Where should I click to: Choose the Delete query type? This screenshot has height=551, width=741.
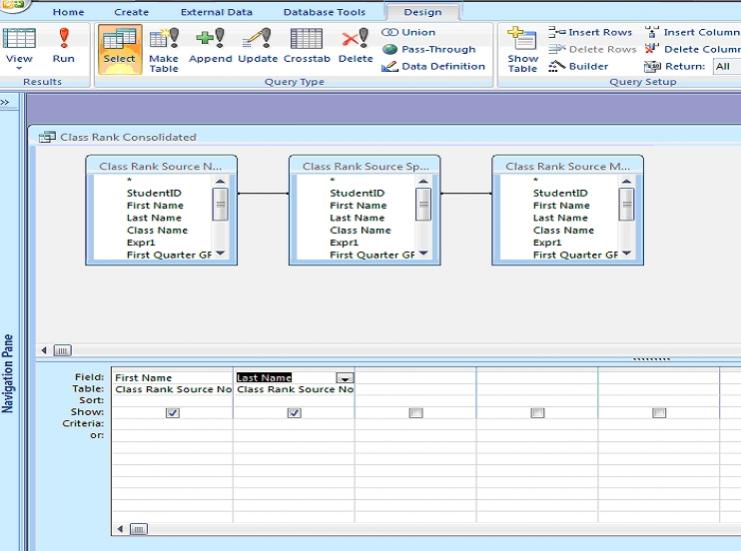point(355,45)
